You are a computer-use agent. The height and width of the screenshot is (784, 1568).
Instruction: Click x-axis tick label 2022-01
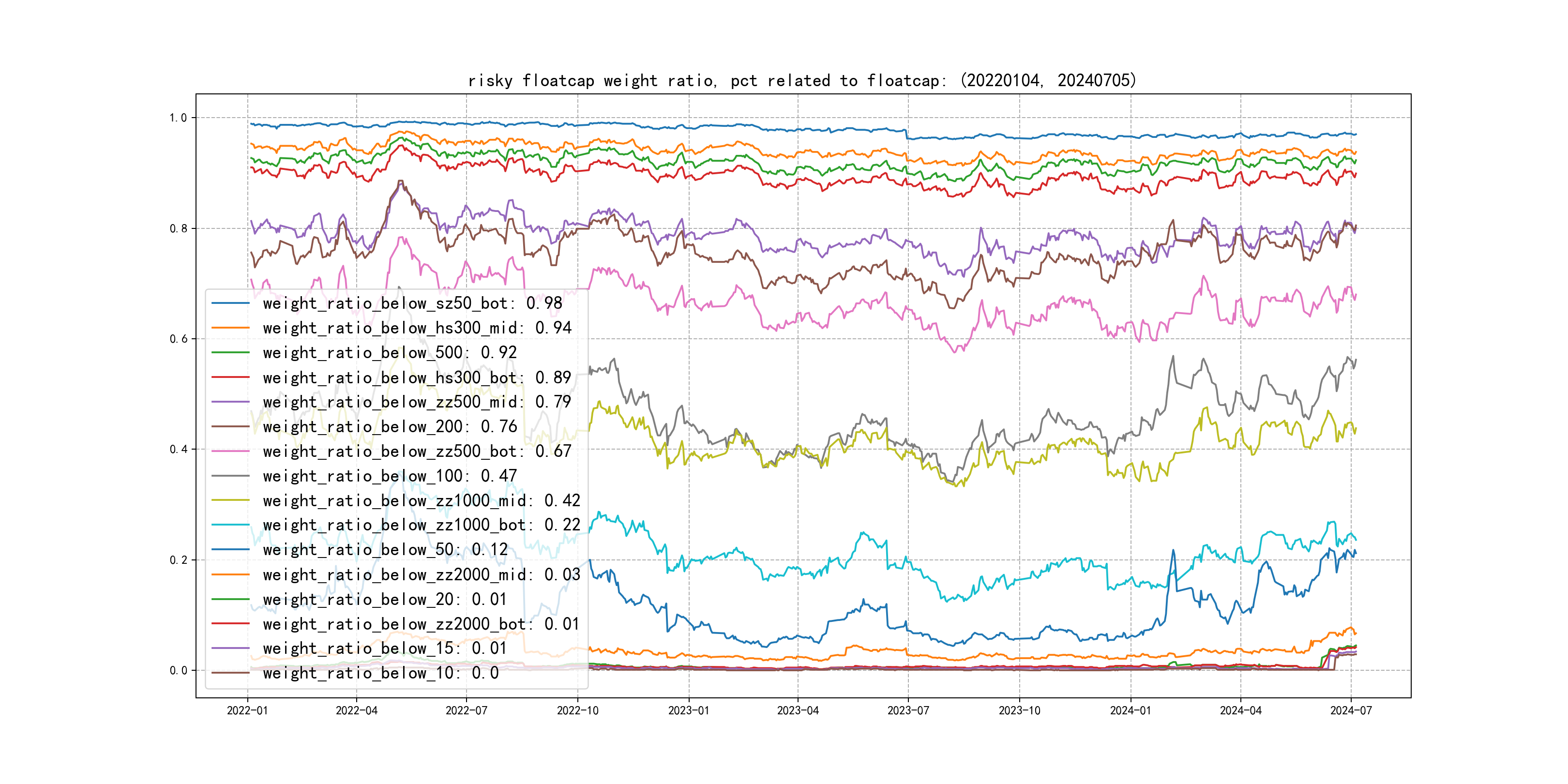(247, 710)
